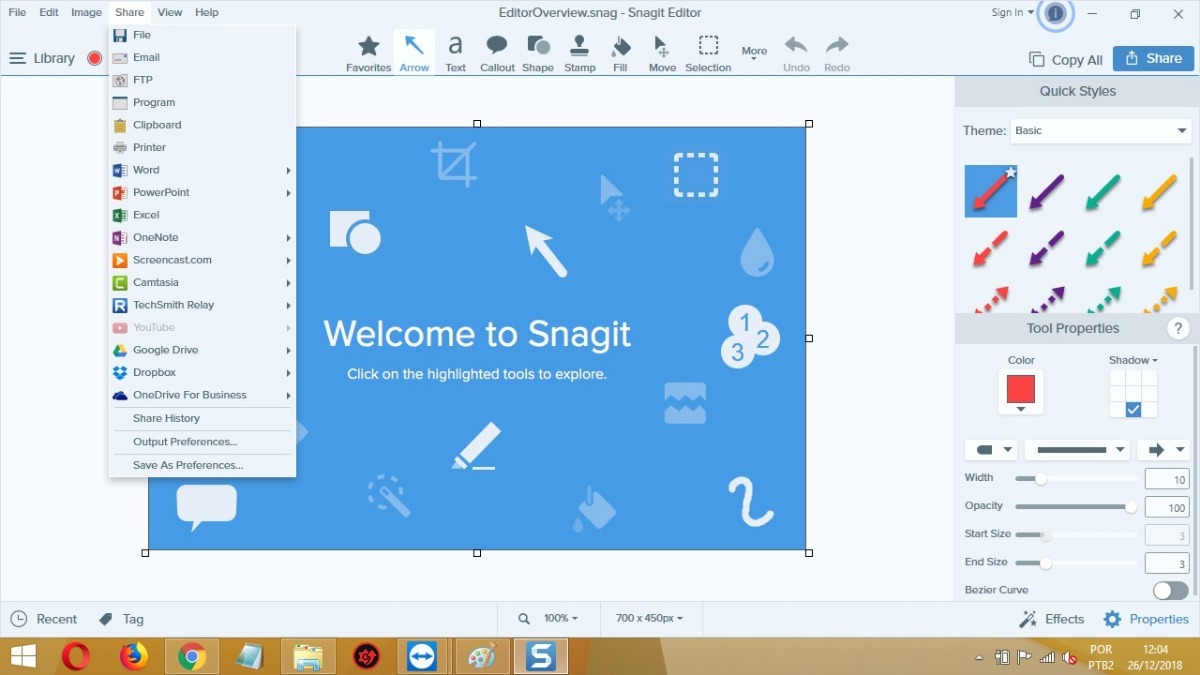
Task: Choose Email in the Share menu
Action: point(202,58)
